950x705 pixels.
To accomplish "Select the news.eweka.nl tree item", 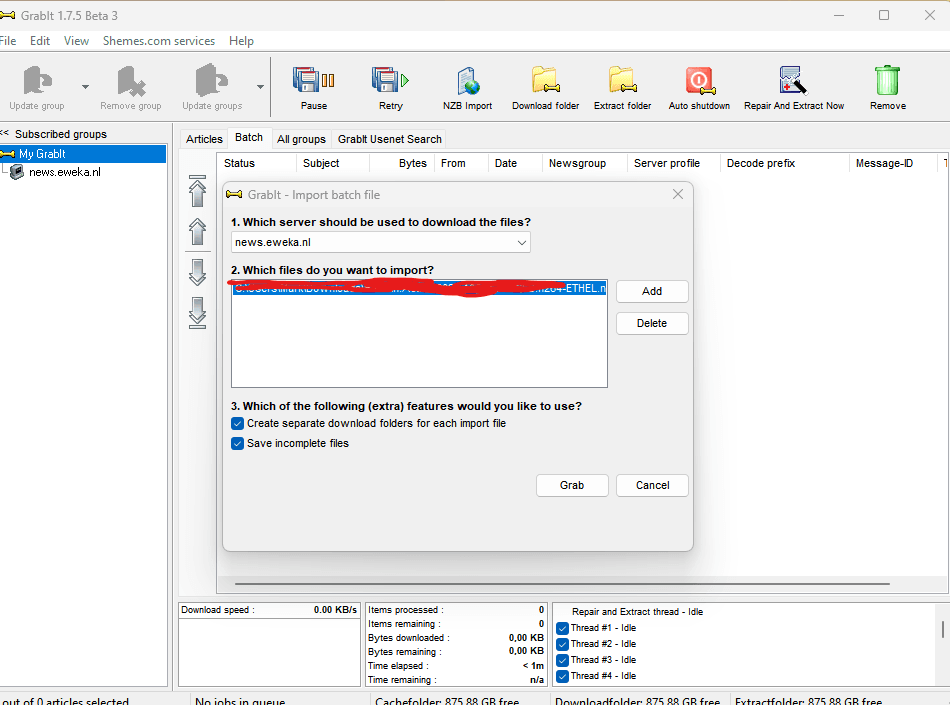I will tap(64, 172).
